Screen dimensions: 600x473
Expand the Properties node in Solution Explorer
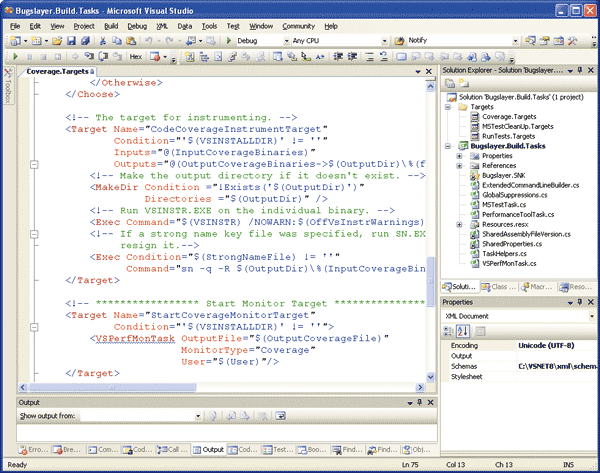[x=459, y=156]
